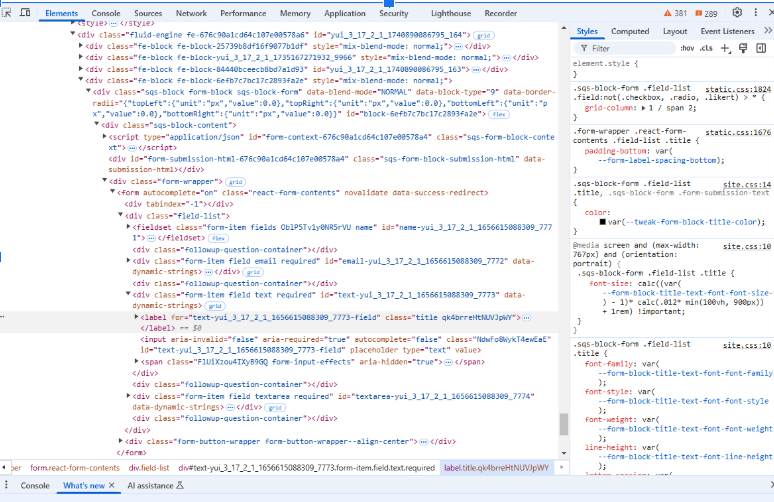Switch to Layout tab in sidebar

(x=675, y=31)
